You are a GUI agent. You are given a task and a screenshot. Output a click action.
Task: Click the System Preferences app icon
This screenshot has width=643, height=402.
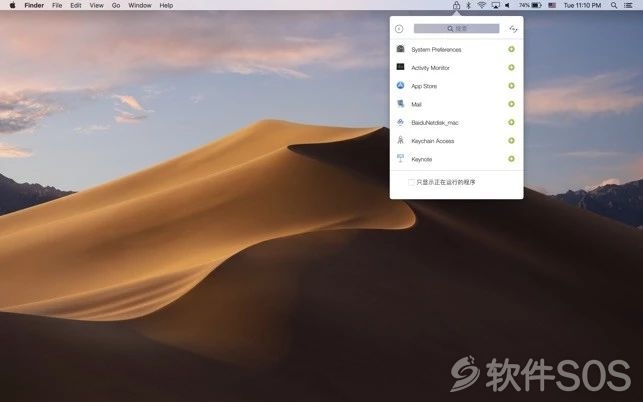pos(401,49)
